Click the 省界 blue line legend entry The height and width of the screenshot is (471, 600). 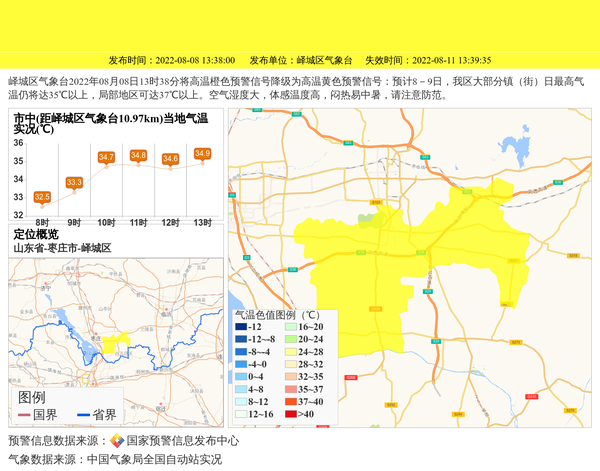click(96, 415)
